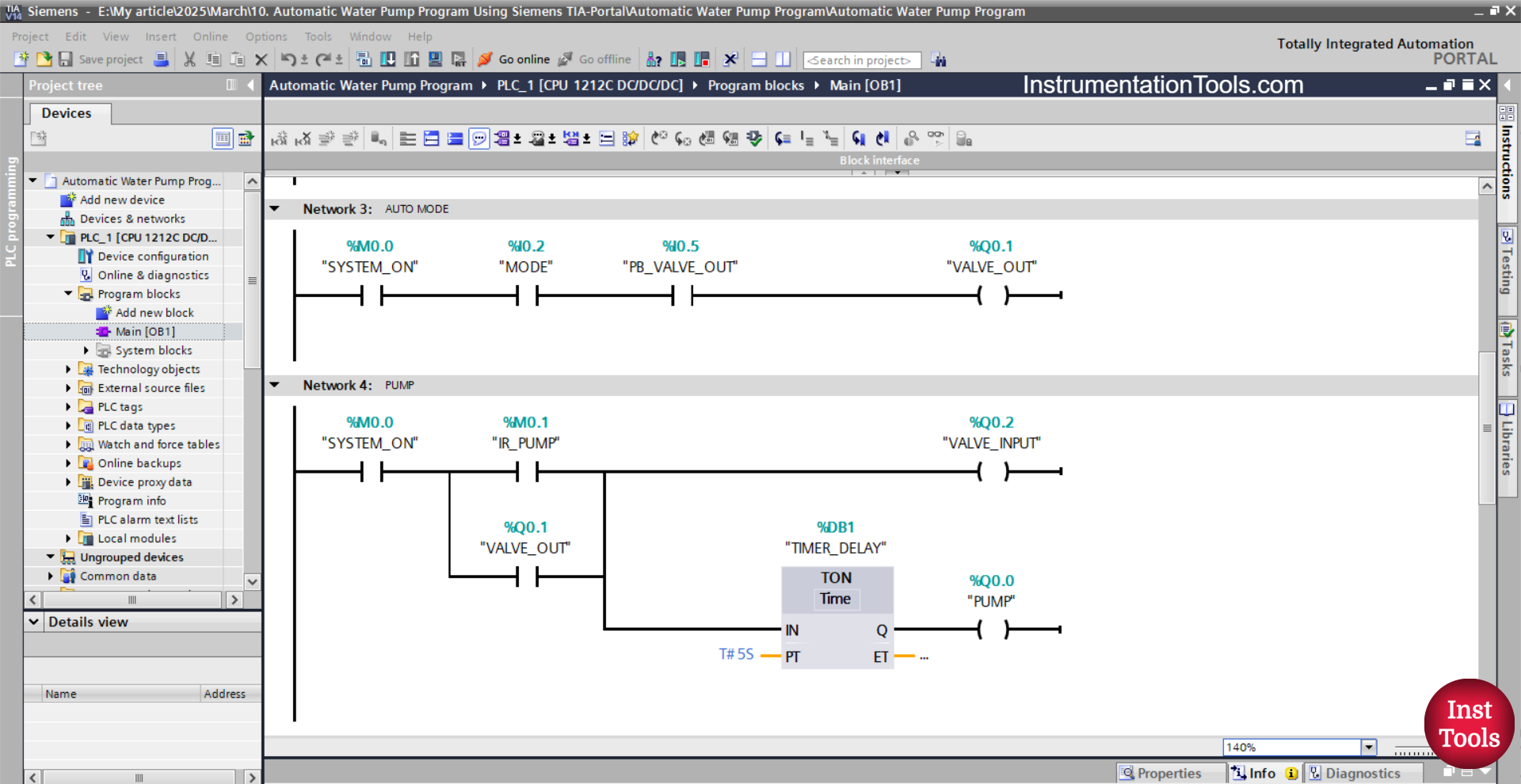1521x784 pixels.
Task: Upload the program from the device
Action: tap(412, 59)
